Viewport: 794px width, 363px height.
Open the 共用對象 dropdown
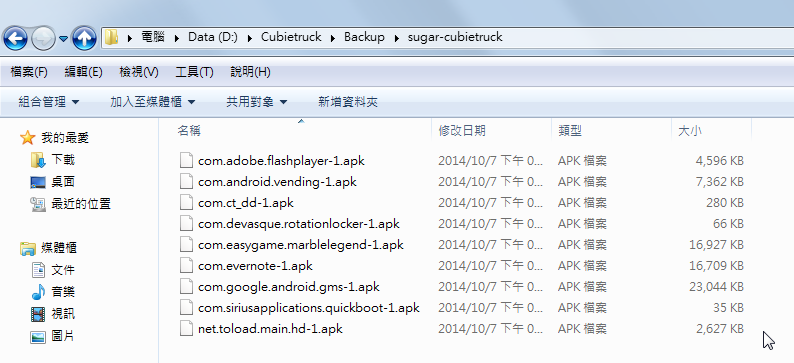(x=256, y=102)
